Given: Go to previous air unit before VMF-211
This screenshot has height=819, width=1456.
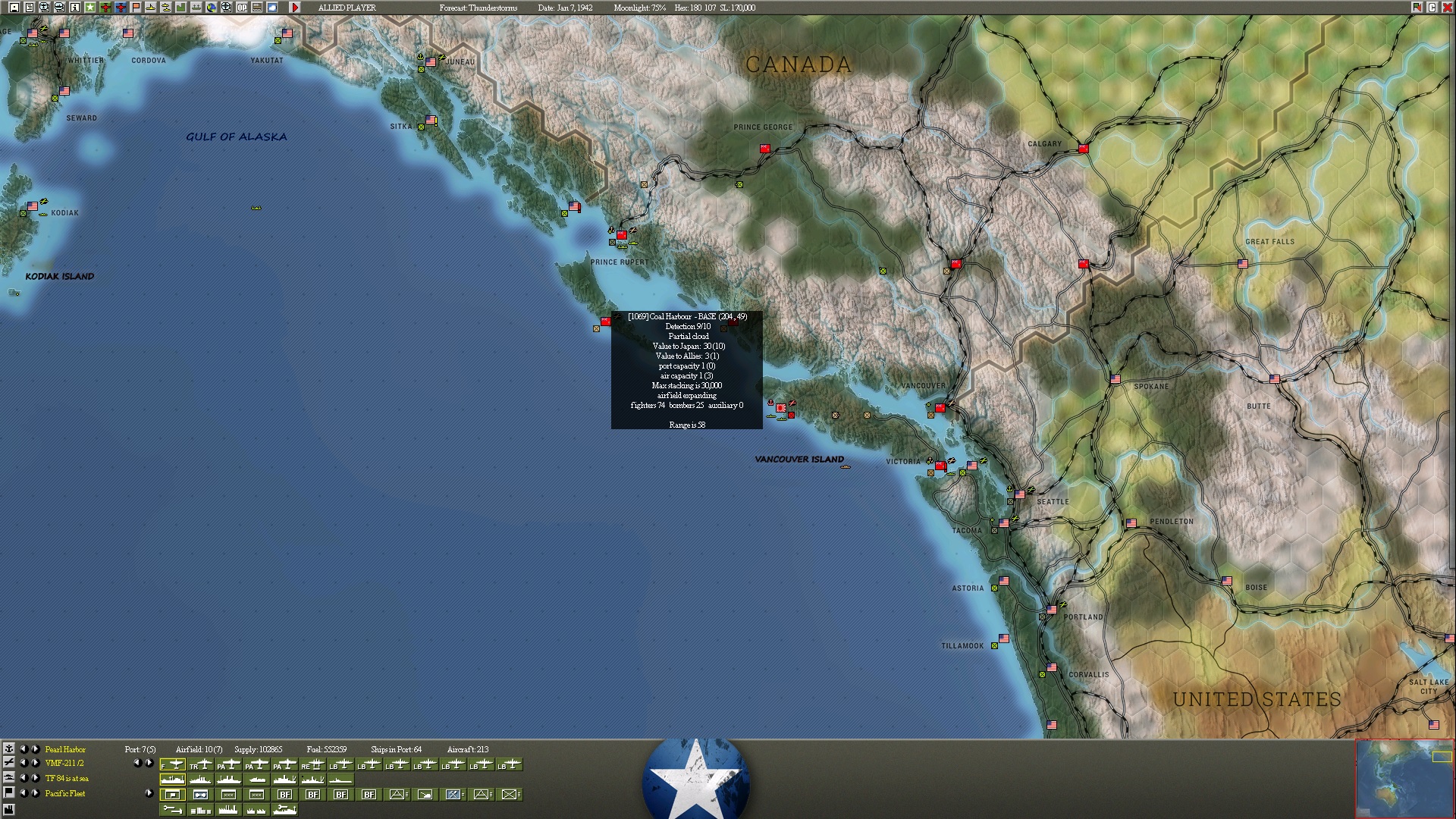Looking at the screenshot, I should (24, 763).
